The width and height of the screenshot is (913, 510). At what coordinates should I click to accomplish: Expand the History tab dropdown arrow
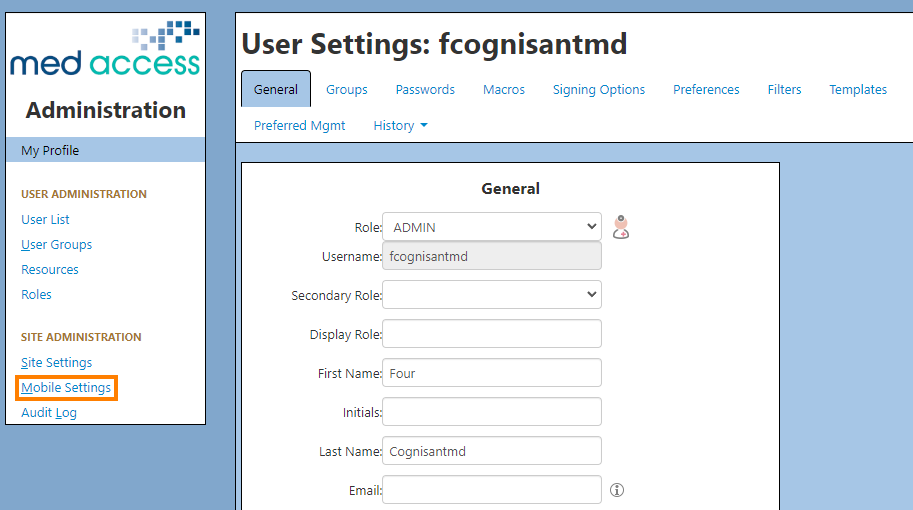[x=424, y=126]
